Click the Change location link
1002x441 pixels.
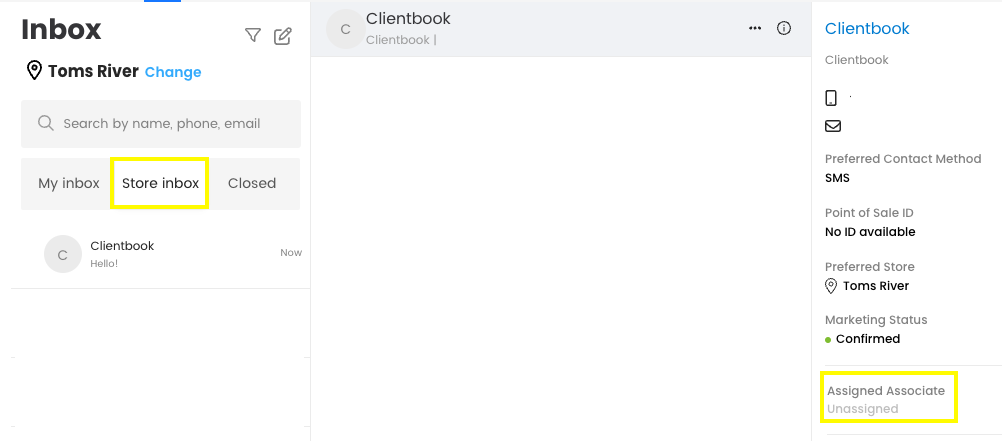pyautogui.click(x=173, y=72)
